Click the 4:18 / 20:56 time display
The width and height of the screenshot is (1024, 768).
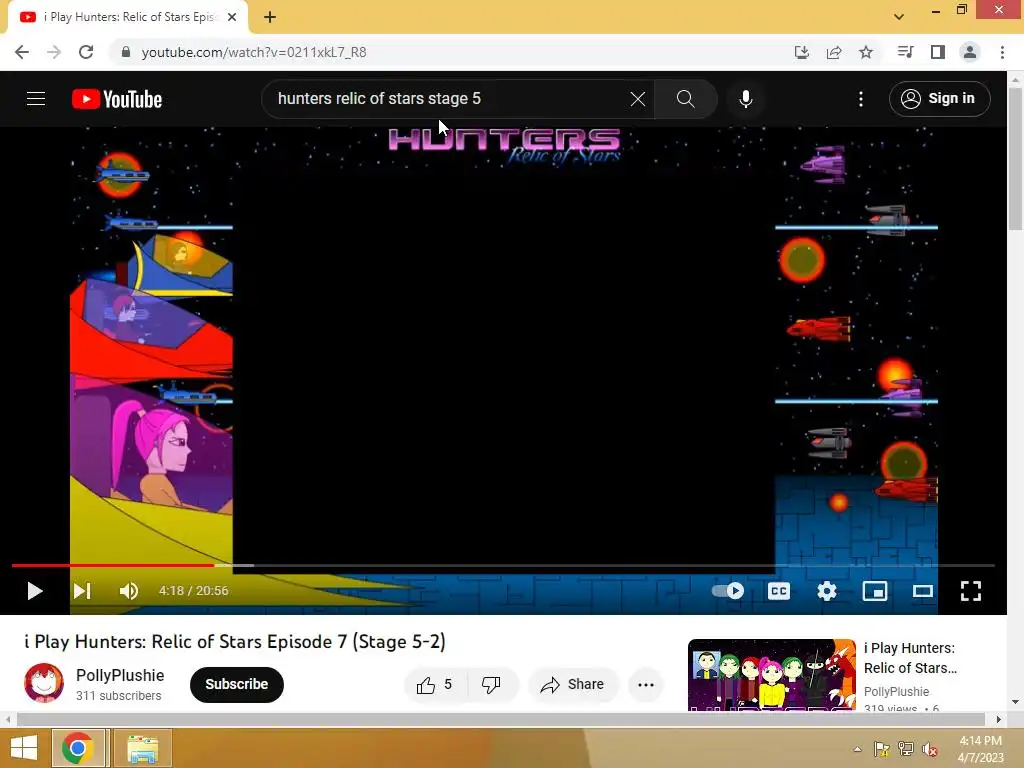tap(194, 591)
